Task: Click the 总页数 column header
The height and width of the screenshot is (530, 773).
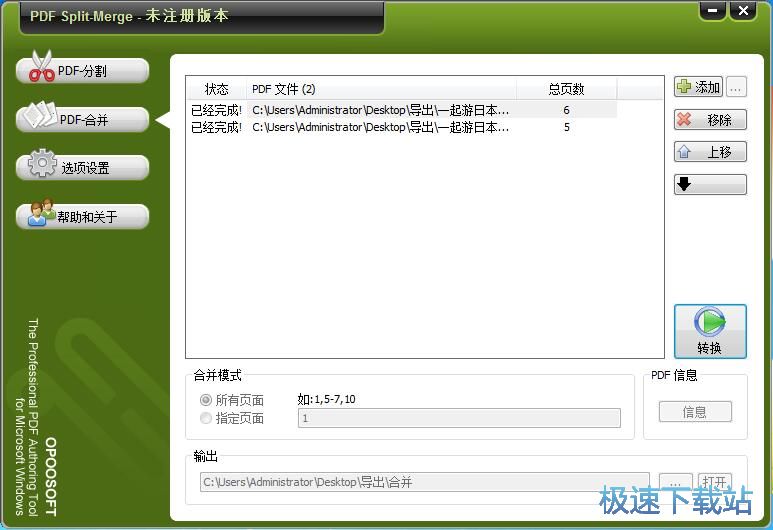Action: [566, 89]
